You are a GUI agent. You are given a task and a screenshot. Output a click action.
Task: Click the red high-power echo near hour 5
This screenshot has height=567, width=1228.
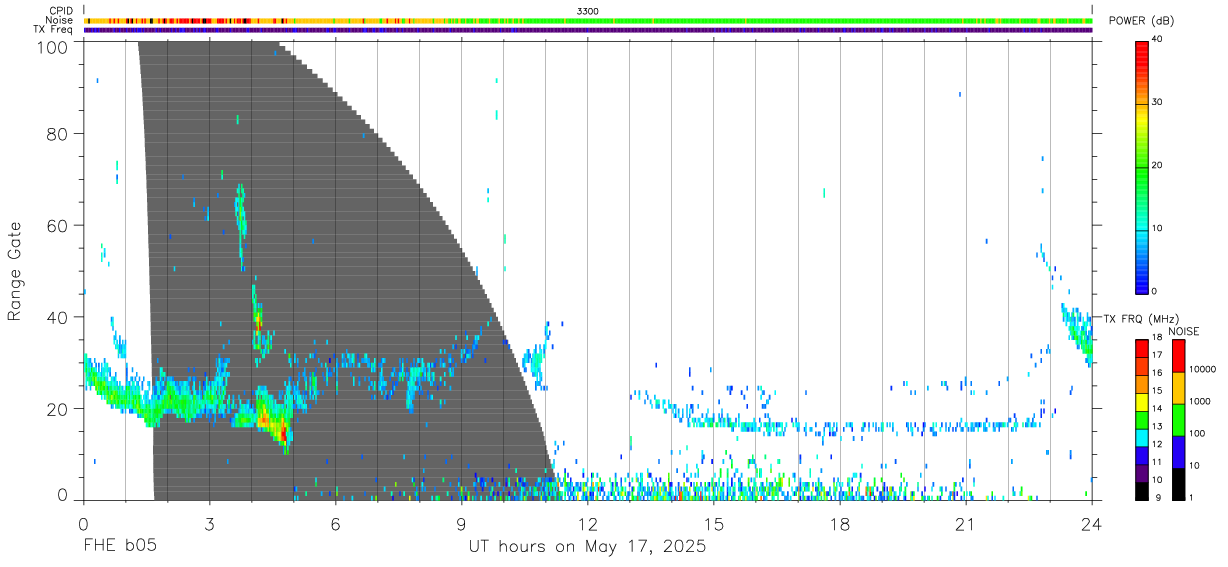283,434
